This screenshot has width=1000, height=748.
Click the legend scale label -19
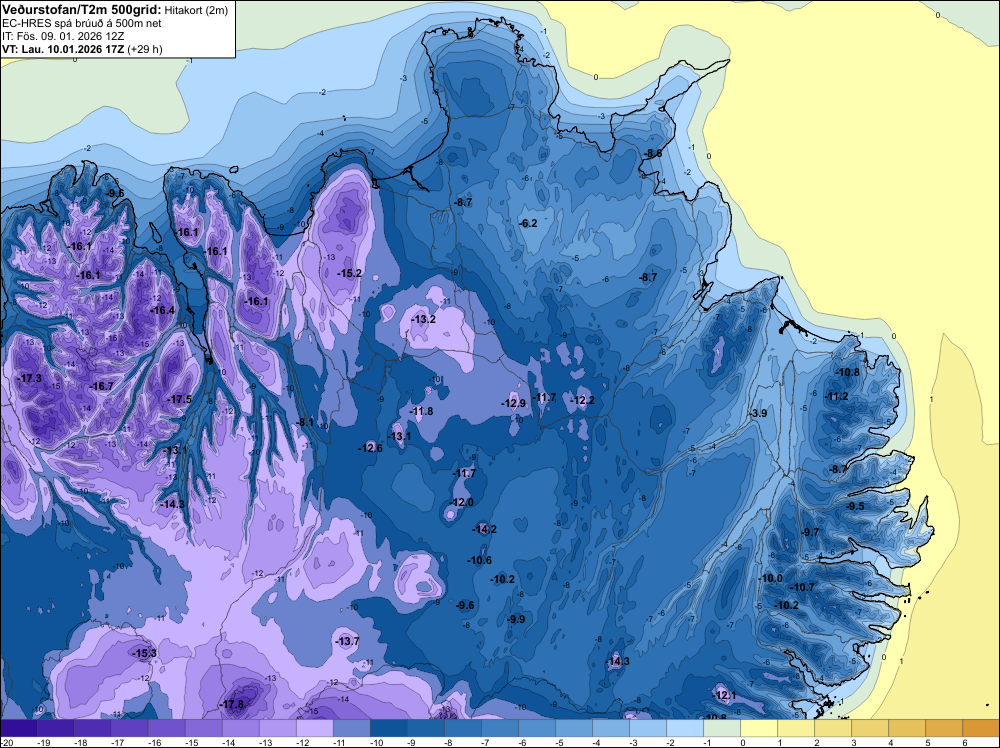tap(43, 743)
